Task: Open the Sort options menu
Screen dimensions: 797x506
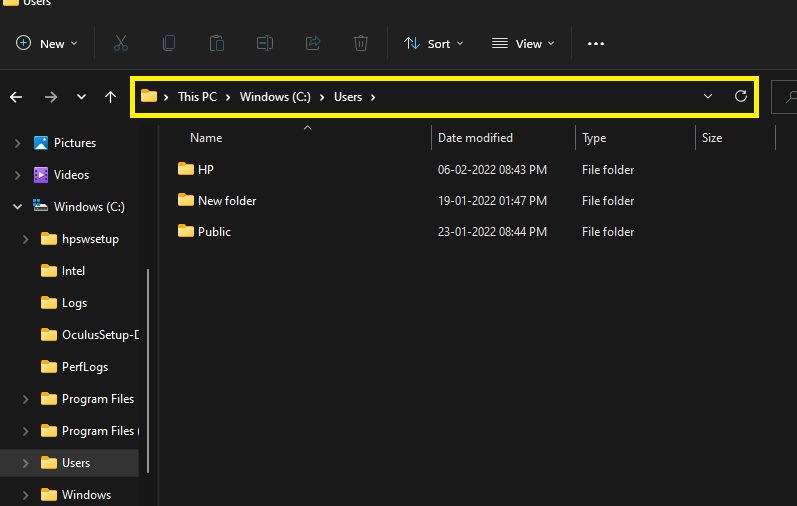Action: click(434, 43)
